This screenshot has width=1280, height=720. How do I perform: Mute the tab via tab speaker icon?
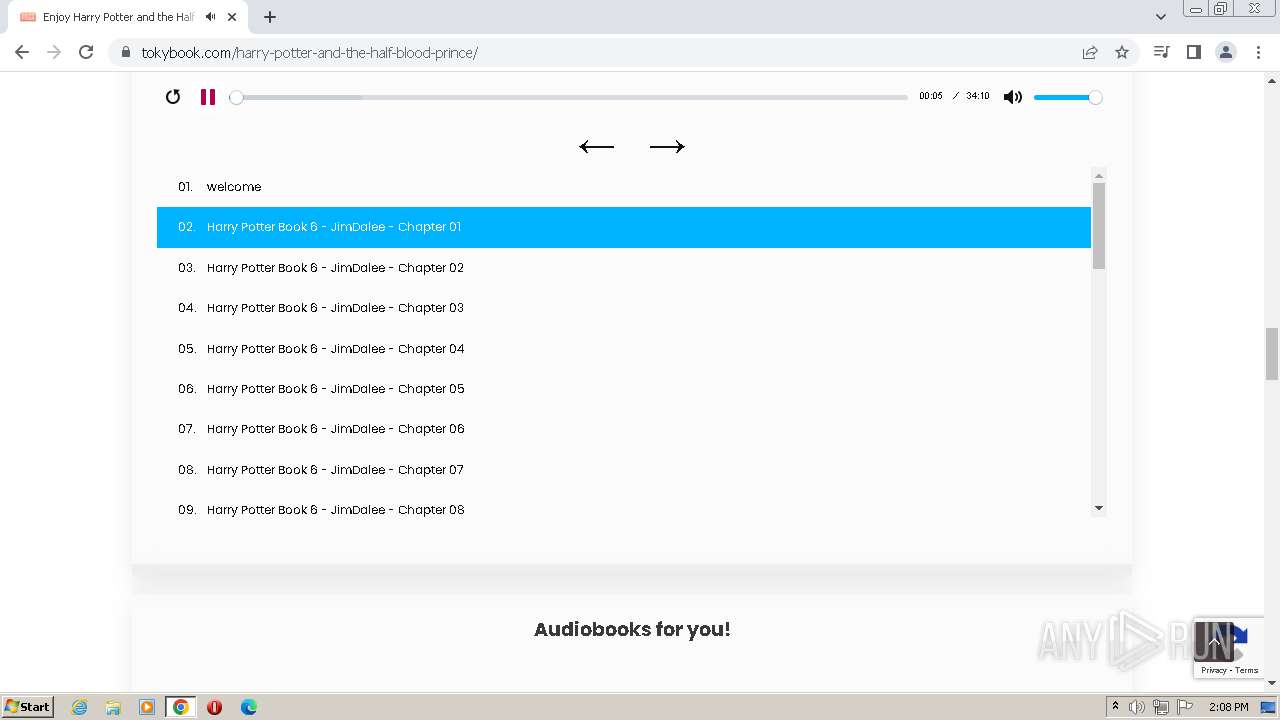[210, 17]
